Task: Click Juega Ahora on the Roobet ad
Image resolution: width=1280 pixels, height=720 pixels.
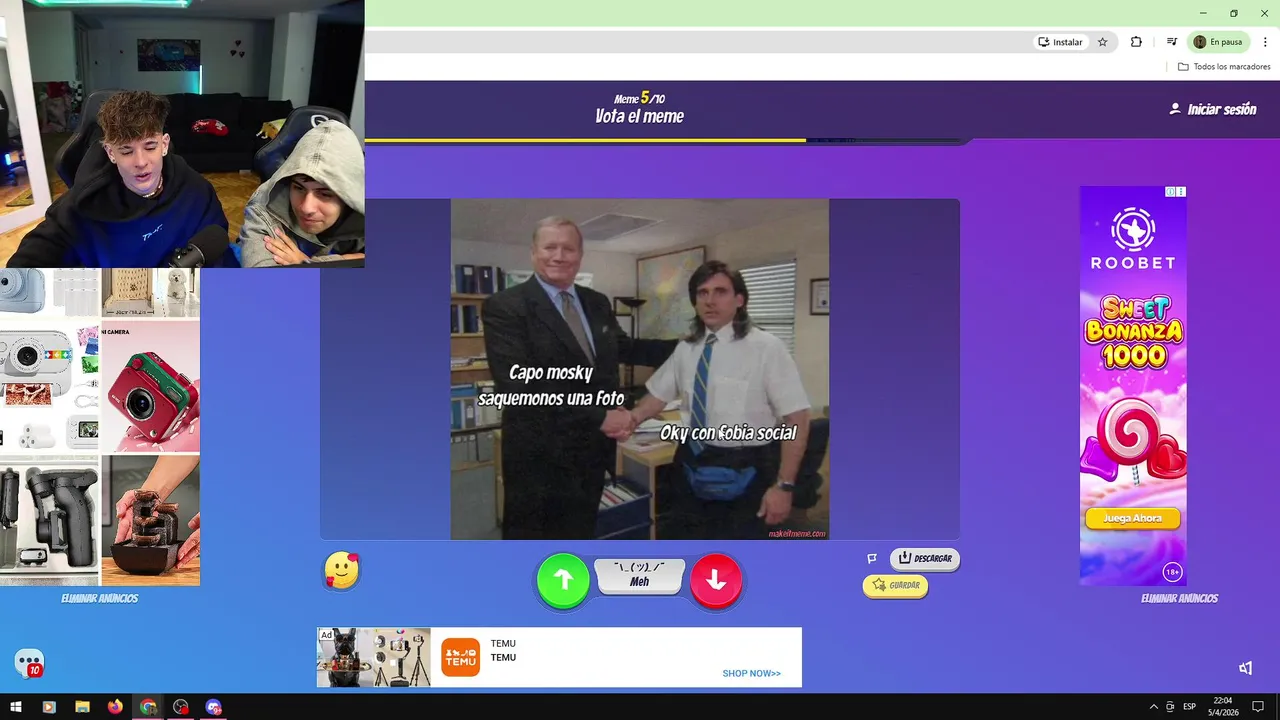Action: click(1132, 518)
